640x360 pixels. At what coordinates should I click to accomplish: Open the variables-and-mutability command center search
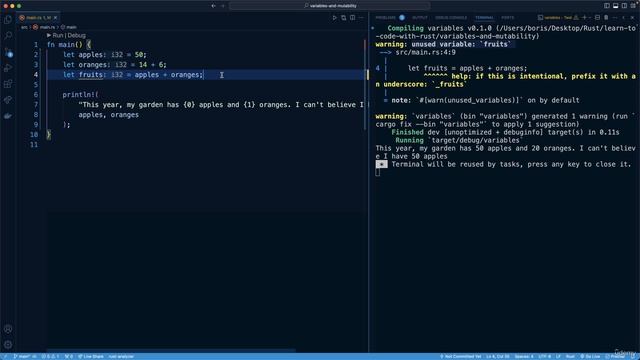tap(330, 6)
